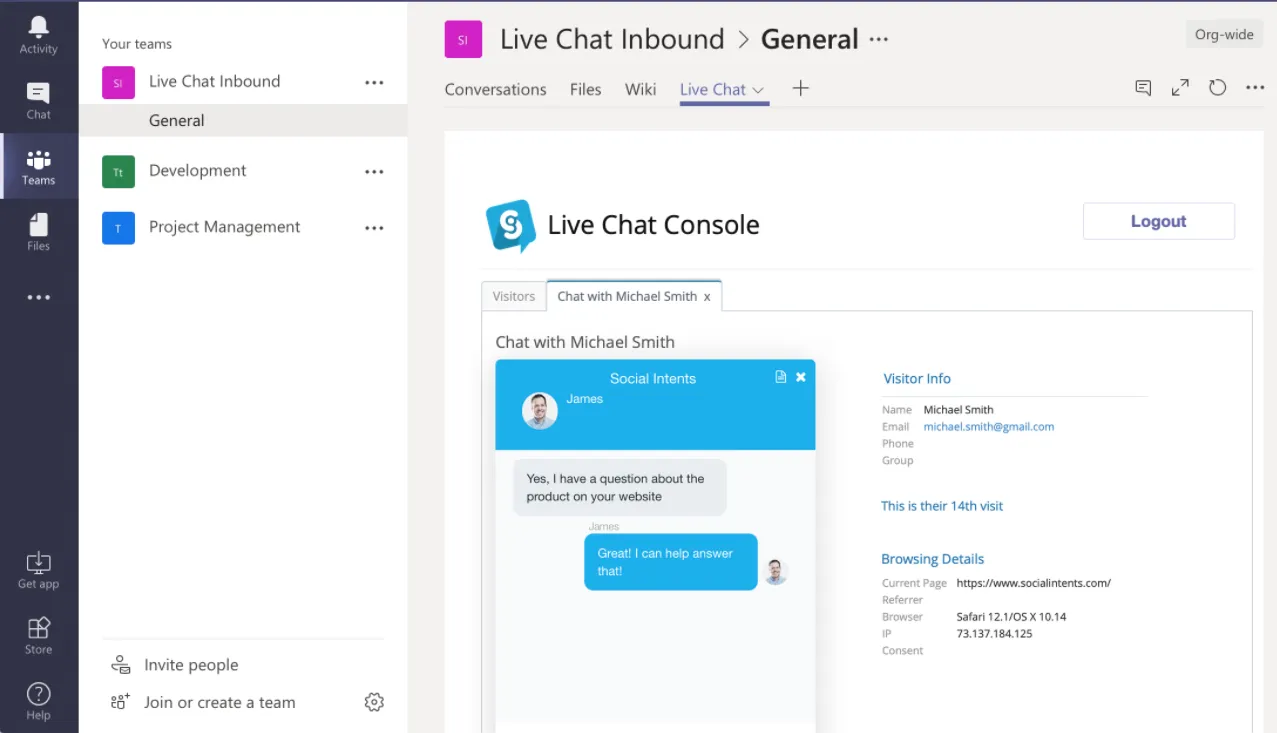Open the Activity bell in sidebar
The image size is (1277, 733).
coord(38,34)
